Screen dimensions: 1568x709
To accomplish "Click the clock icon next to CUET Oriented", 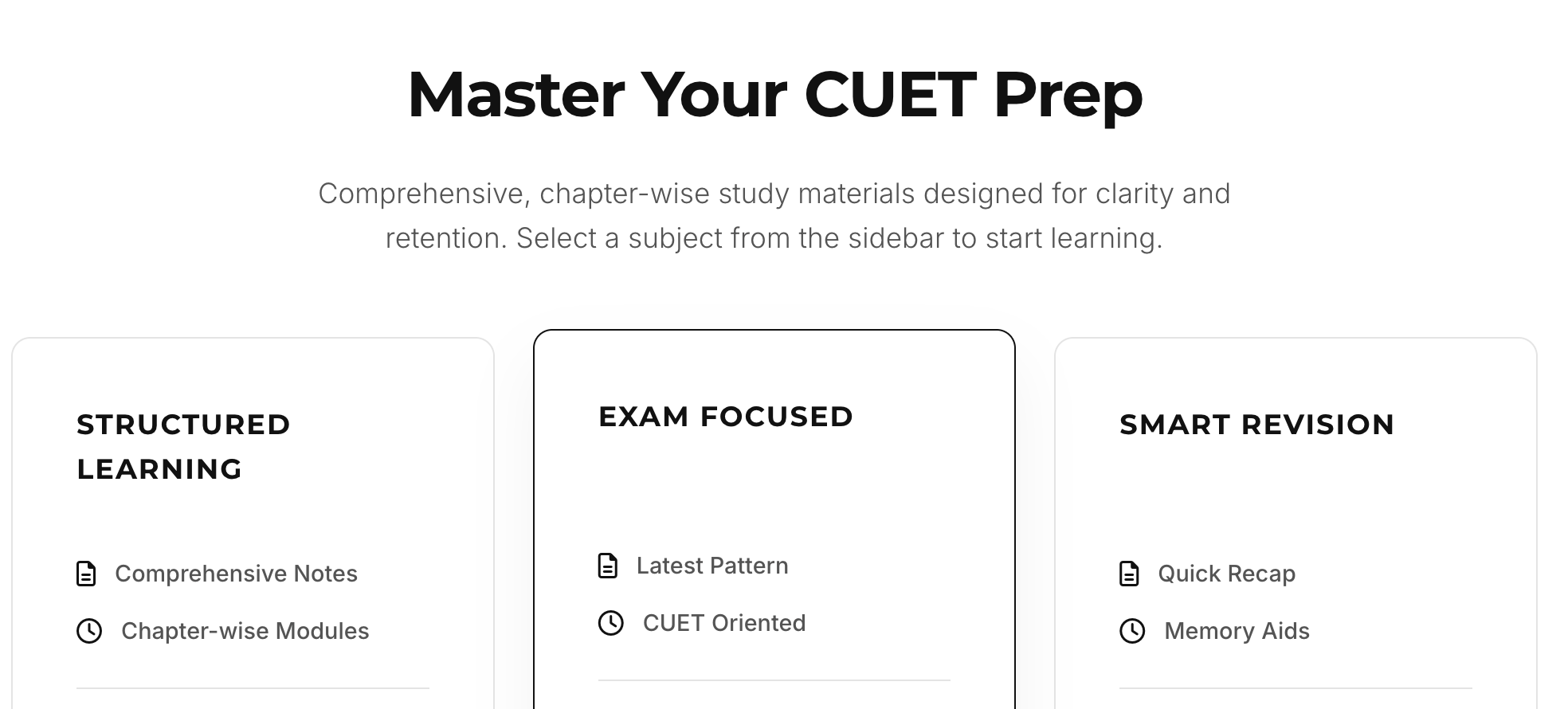I will (x=611, y=622).
